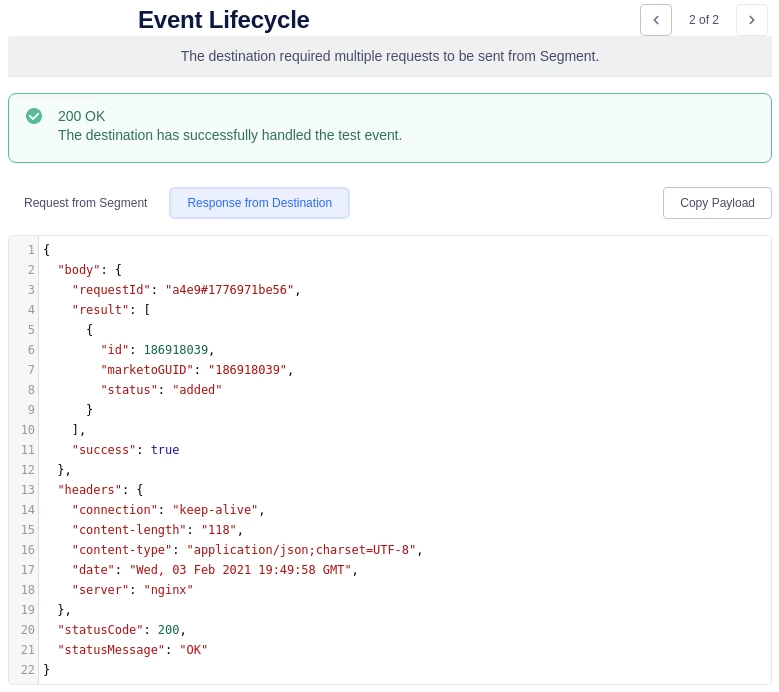Click the green success checkmark icon
This screenshot has height=692, width=779.
34,116
